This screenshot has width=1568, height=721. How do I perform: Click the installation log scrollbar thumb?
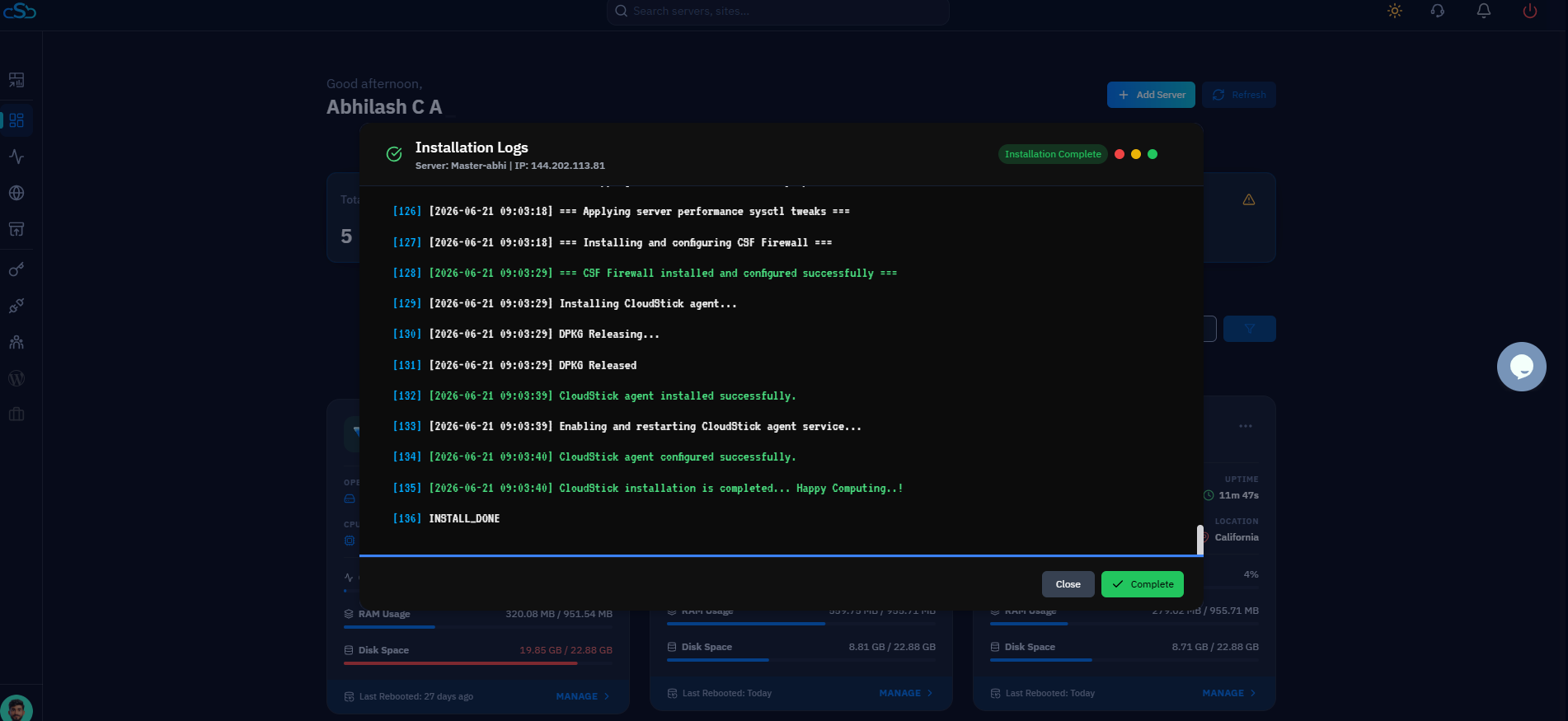1199,540
